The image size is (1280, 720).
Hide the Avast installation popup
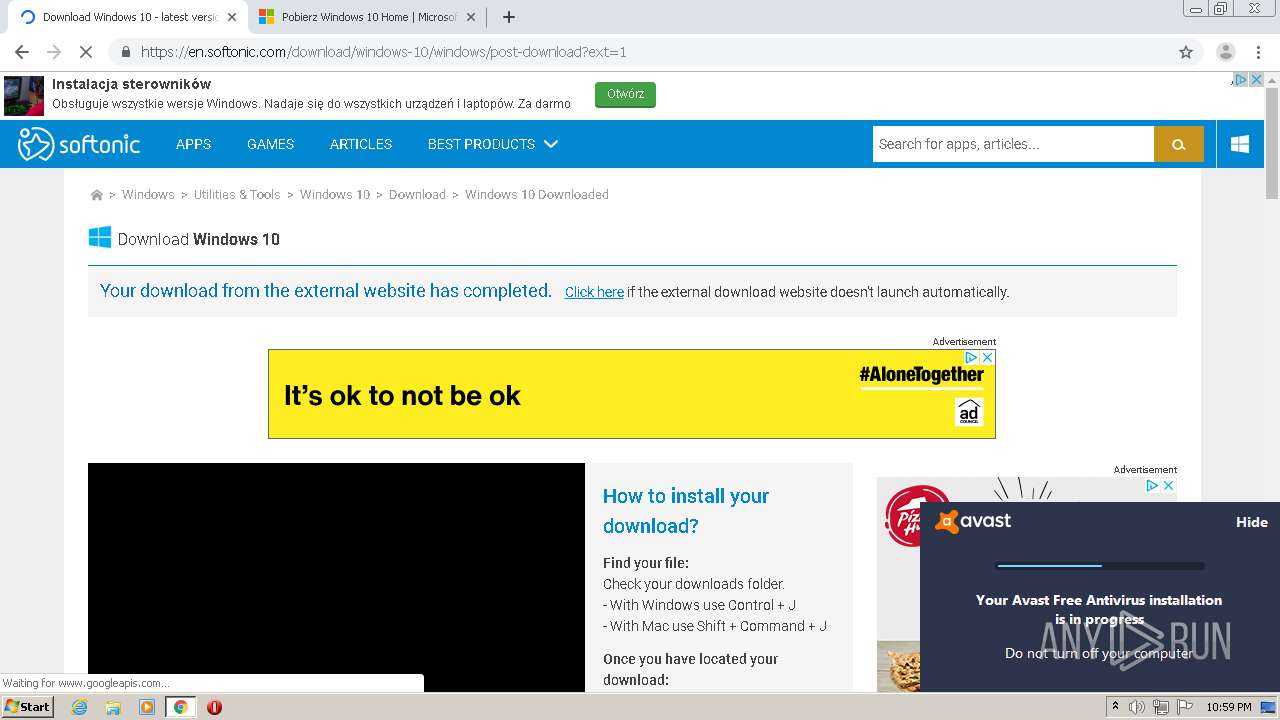tap(1251, 522)
